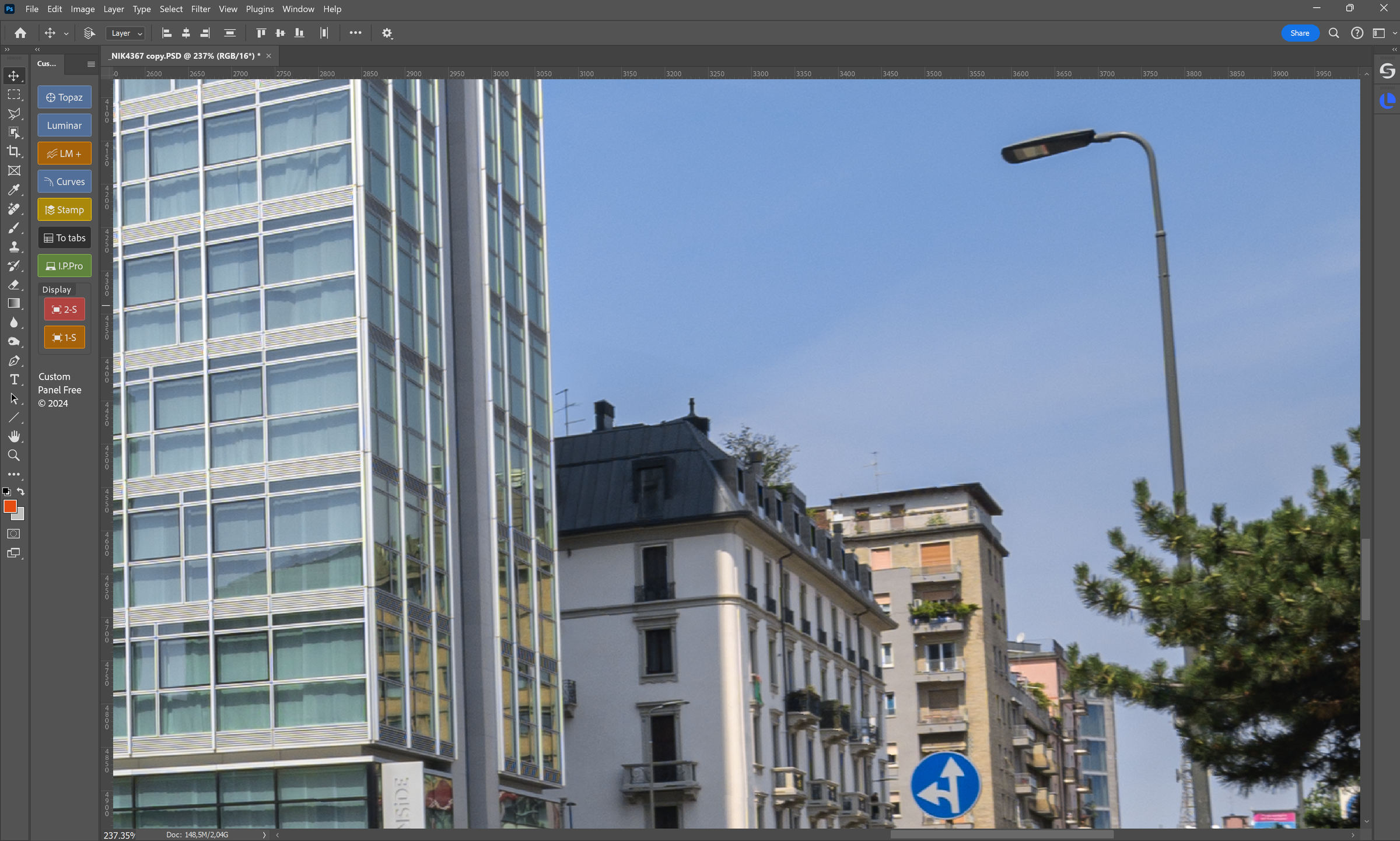The width and height of the screenshot is (1400, 841).
Task: Select the Eyedropper tool
Action: pyautogui.click(x=15, y=190)
